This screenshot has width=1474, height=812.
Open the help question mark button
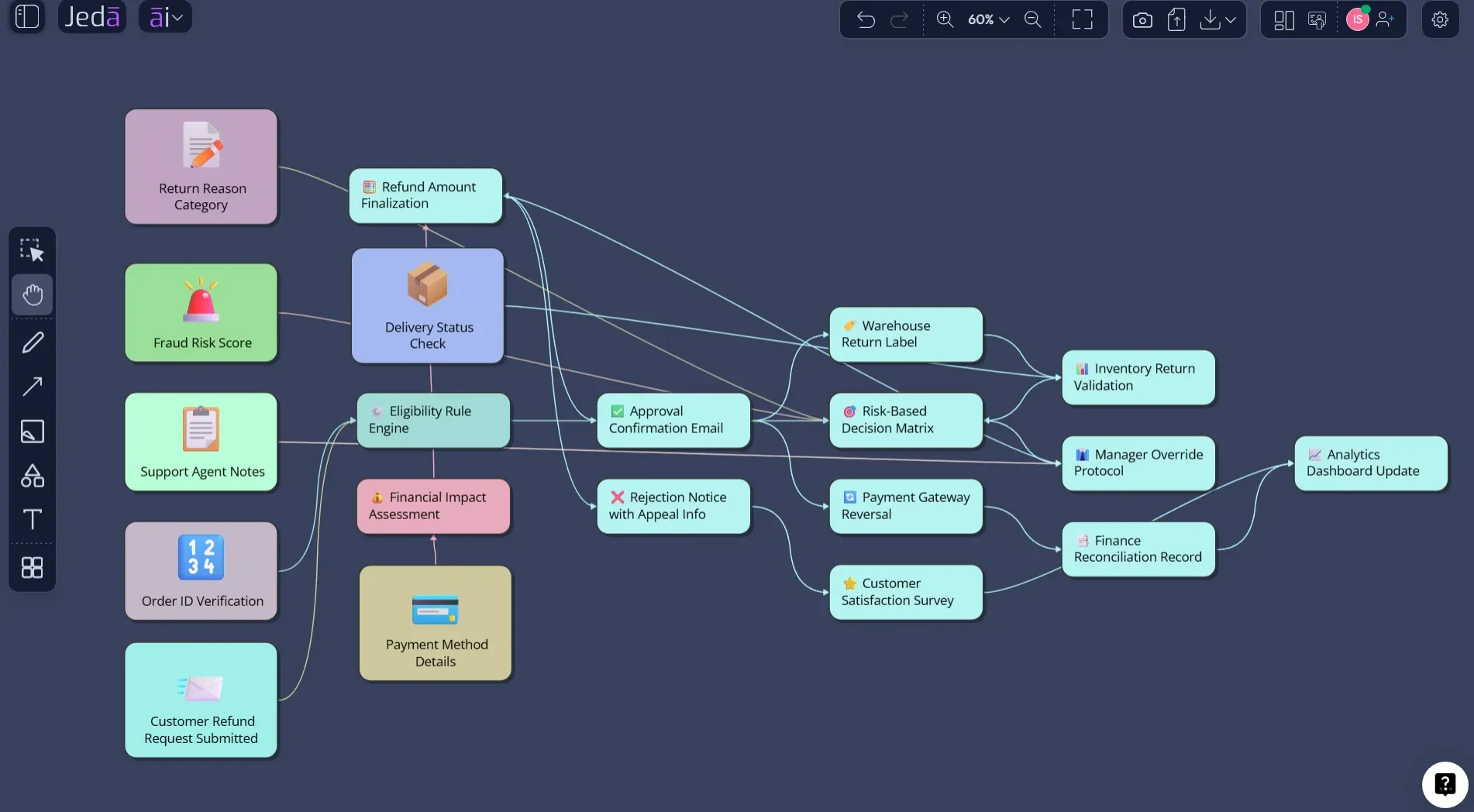click(x=1445, y=784)
